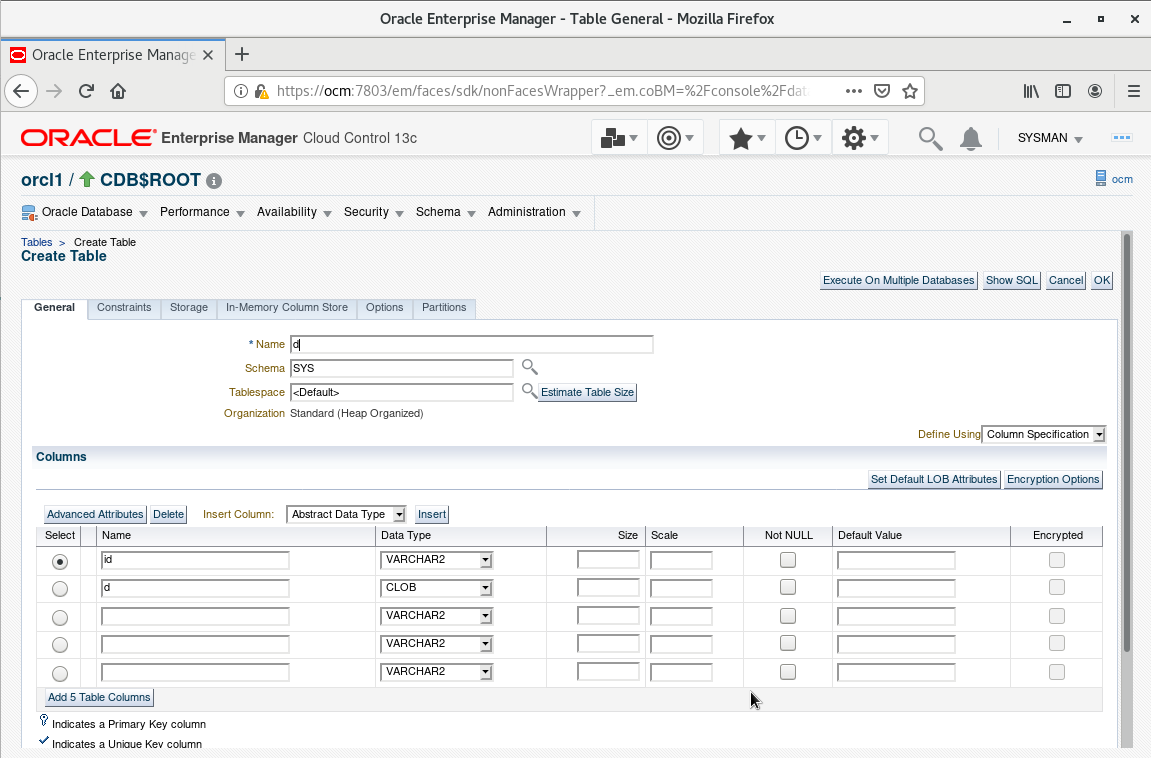Screen dimensions: 1151x758
Task: Open Data Type dropdown for id column
Action: pos(436,560)
